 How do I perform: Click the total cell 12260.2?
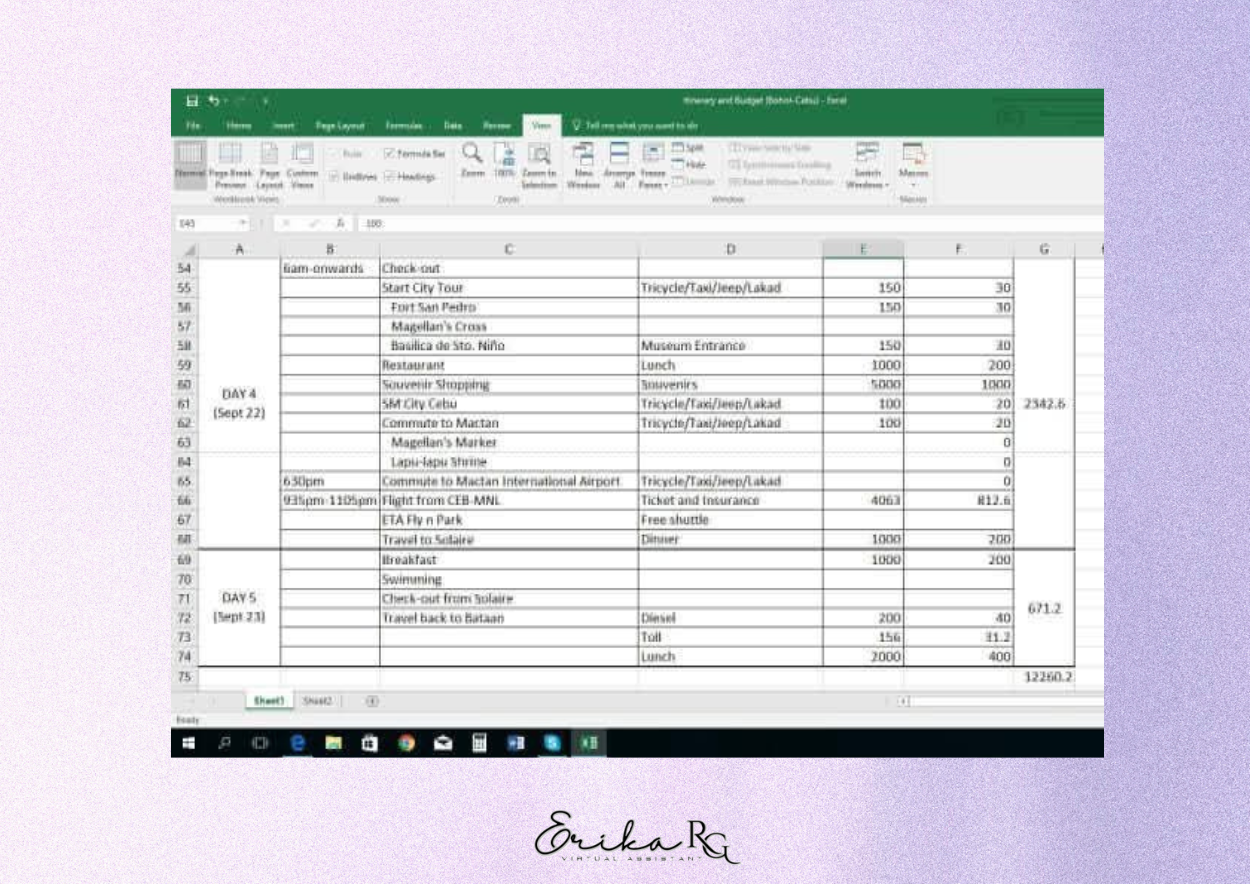click(x=1044, y=677)
